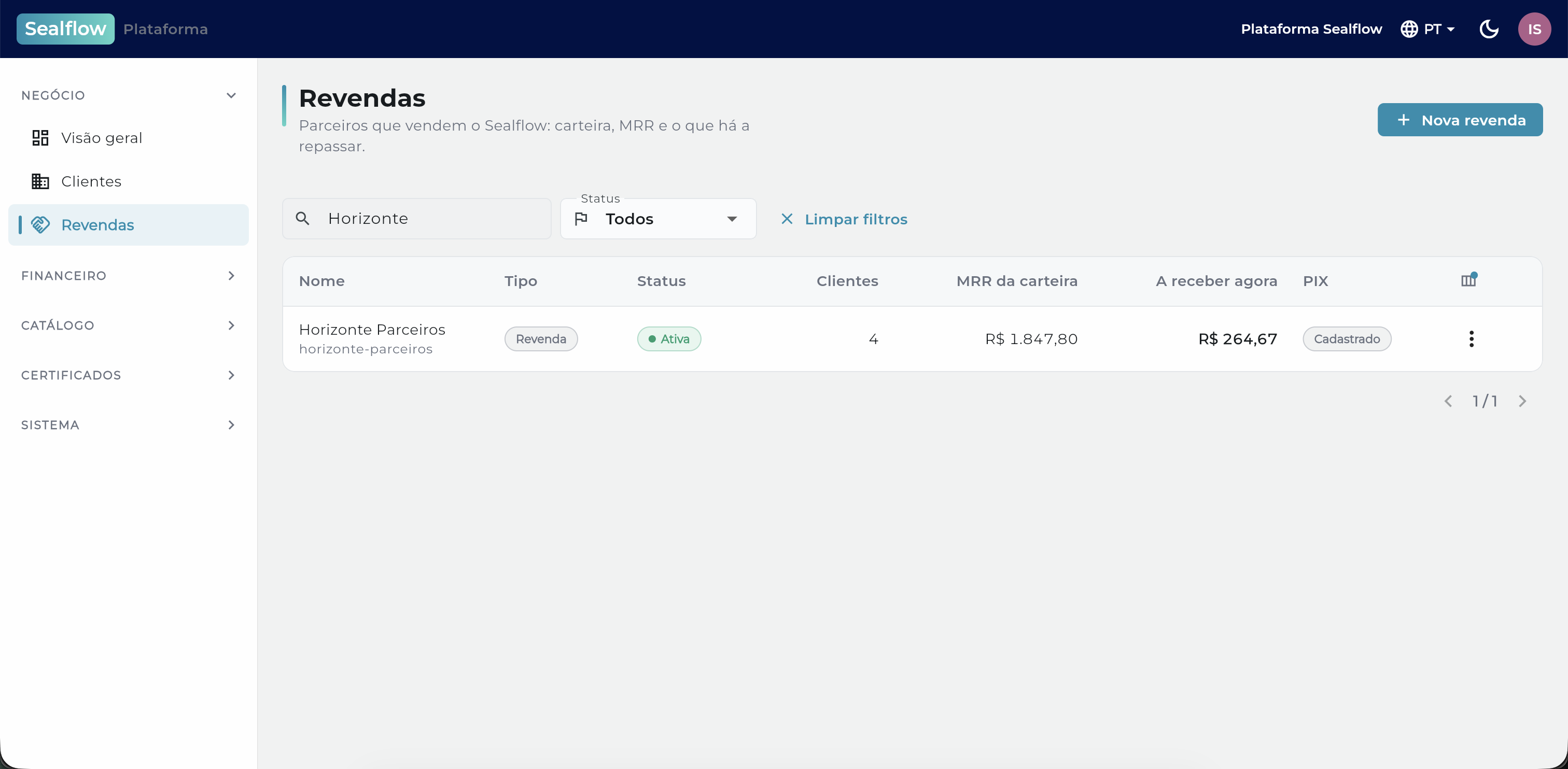This screenshot has width=1568, height=769.
Task: Click the R$ 1.847,80 MRR value
Action: coord(1031,339)
